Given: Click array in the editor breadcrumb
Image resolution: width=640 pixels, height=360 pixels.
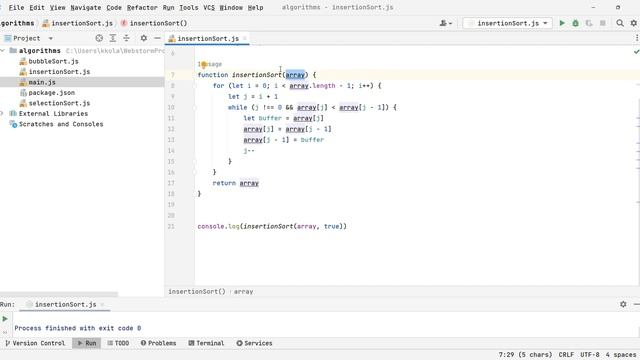Looking at the screenshot, I should [244, 291].
